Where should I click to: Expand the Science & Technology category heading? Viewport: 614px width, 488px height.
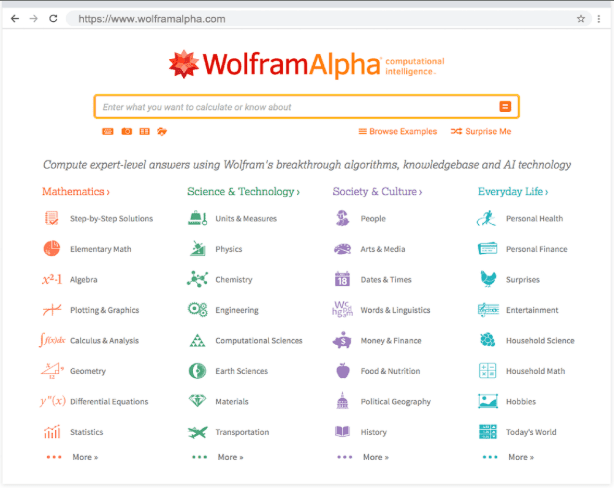pos(243,192)
